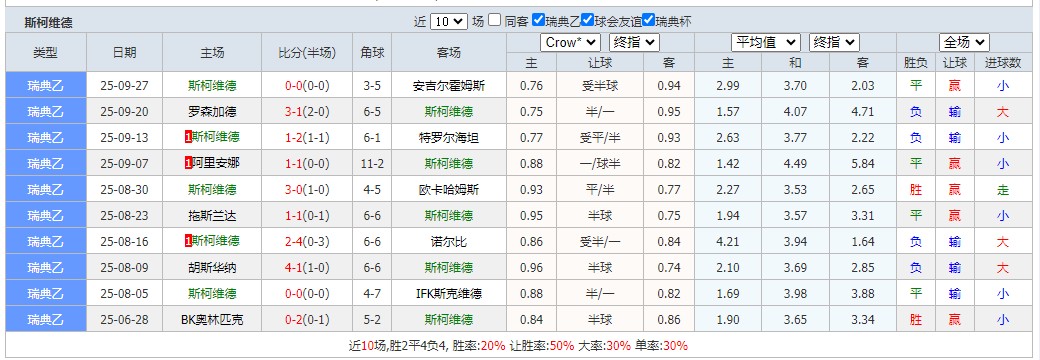Uncheck the 瑞典杯 filter checkbox
Screen dimensions: 1040x360
click(649, 20)
